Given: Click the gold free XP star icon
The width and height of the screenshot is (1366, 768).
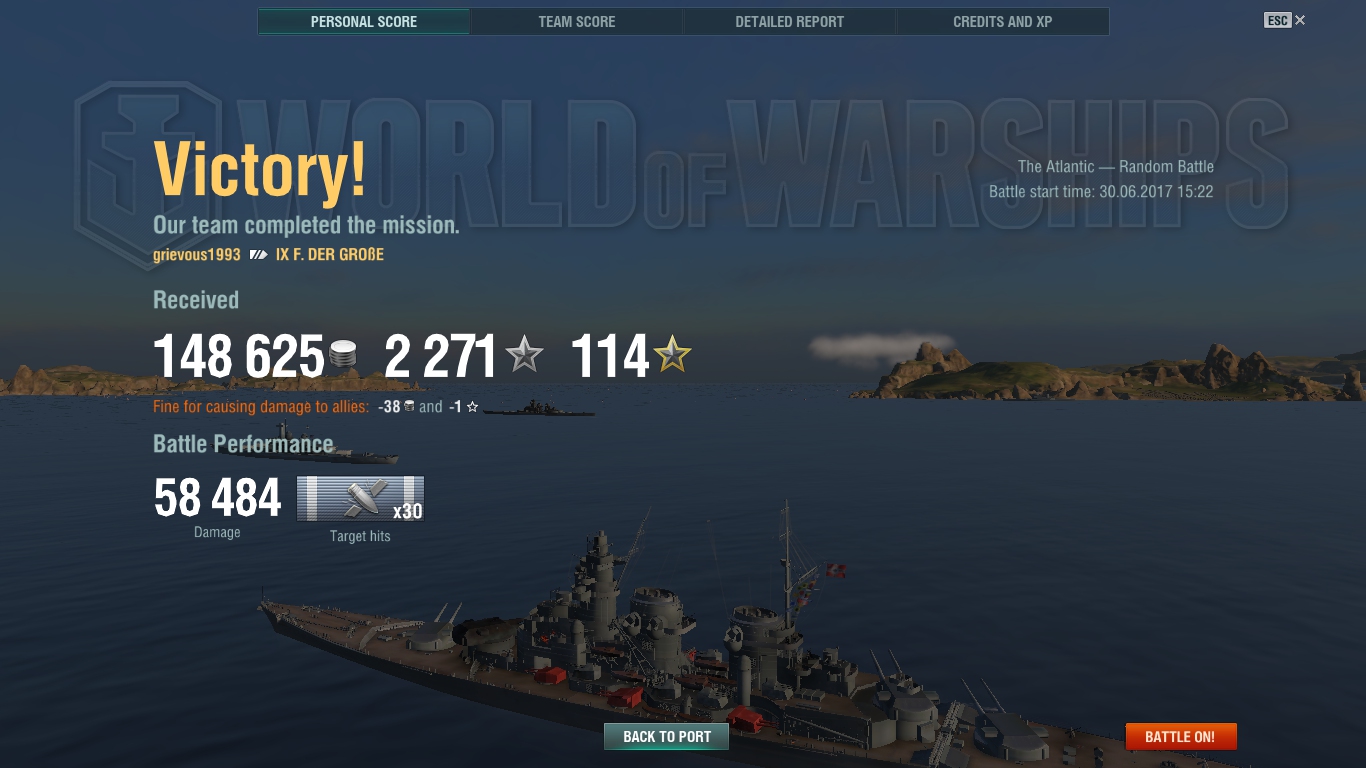Looking at the screenshot, I should pos(673,355).
